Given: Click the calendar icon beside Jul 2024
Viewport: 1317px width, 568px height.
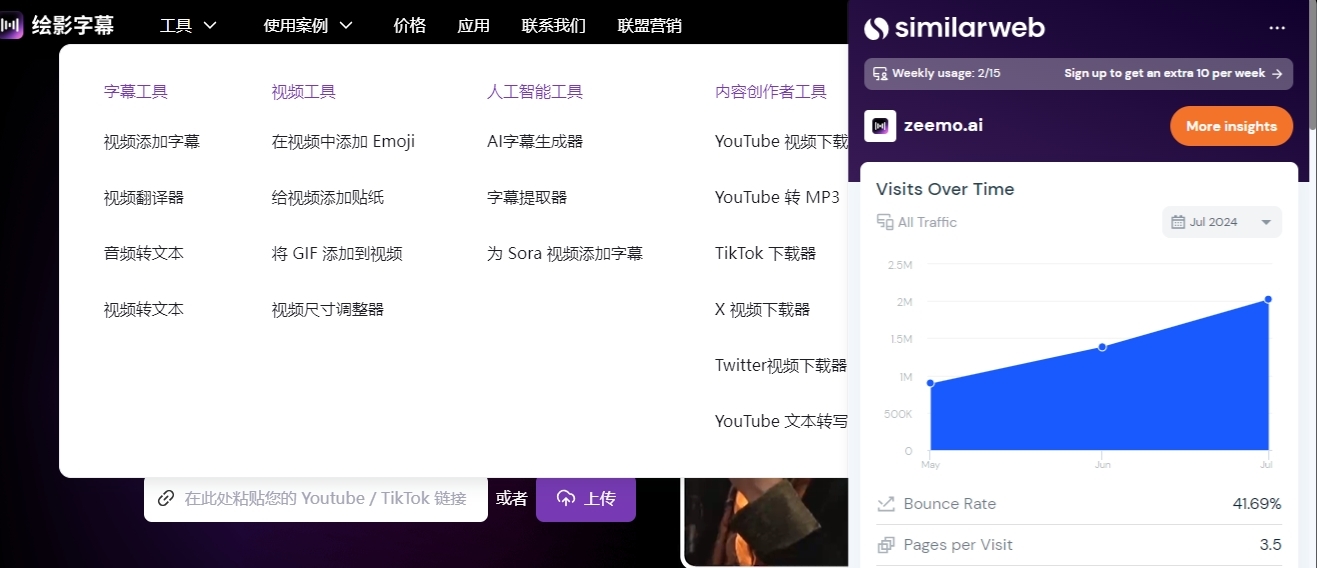Looking at the screenshot, I should pyautogui.click(x=1178, y=222).
